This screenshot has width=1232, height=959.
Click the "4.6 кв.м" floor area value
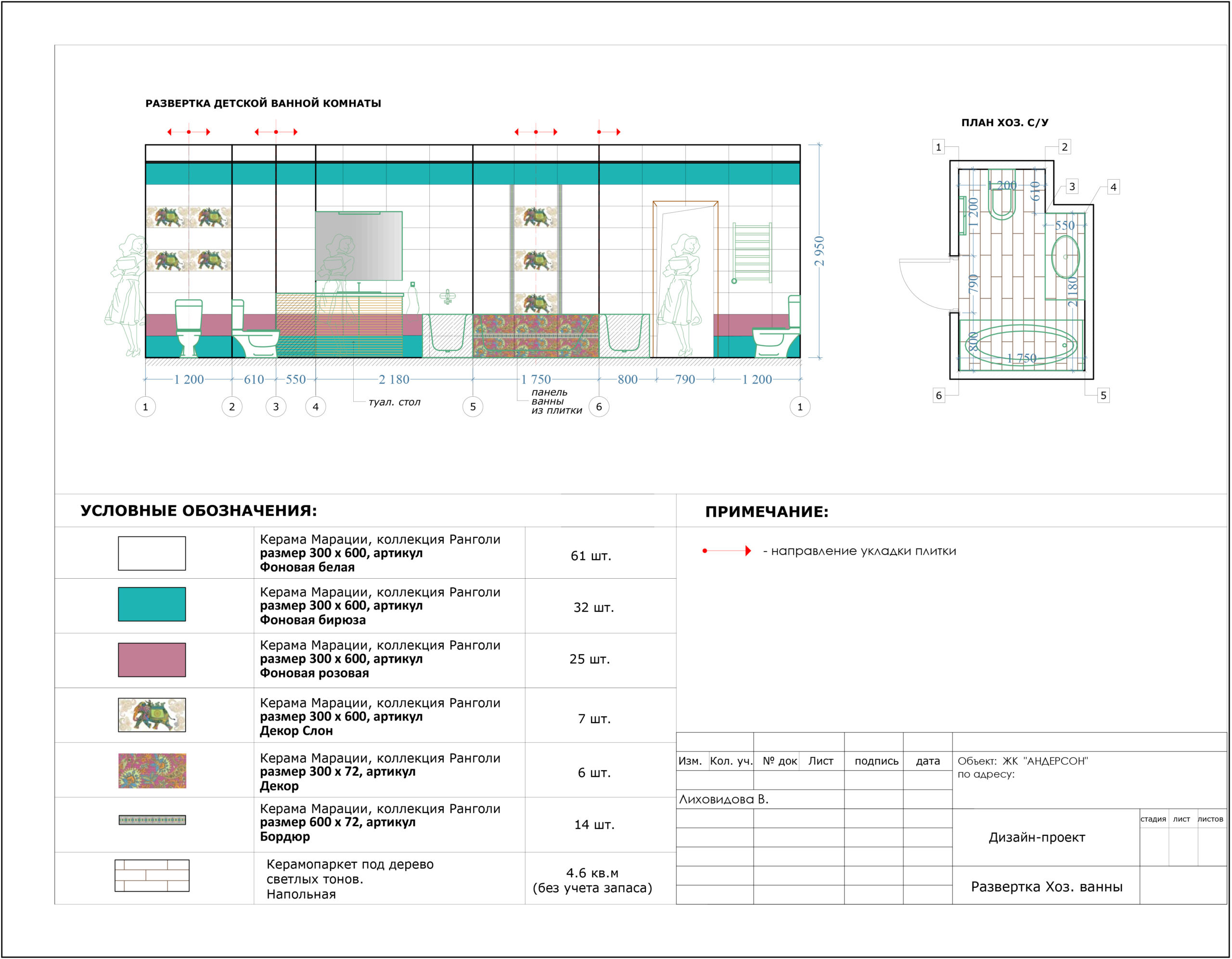tap(592, 873)
